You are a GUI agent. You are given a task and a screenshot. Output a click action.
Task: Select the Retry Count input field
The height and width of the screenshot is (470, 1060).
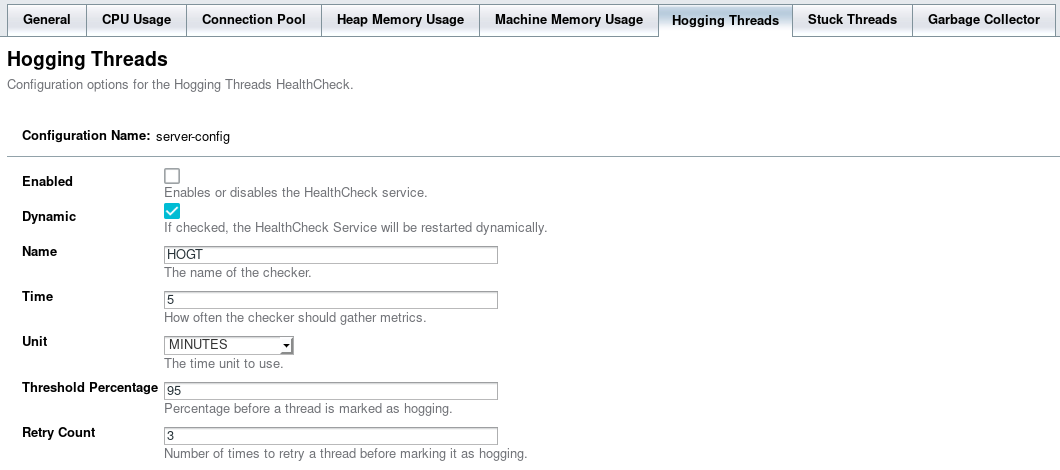pyautogui.click(x=330, y=435)
